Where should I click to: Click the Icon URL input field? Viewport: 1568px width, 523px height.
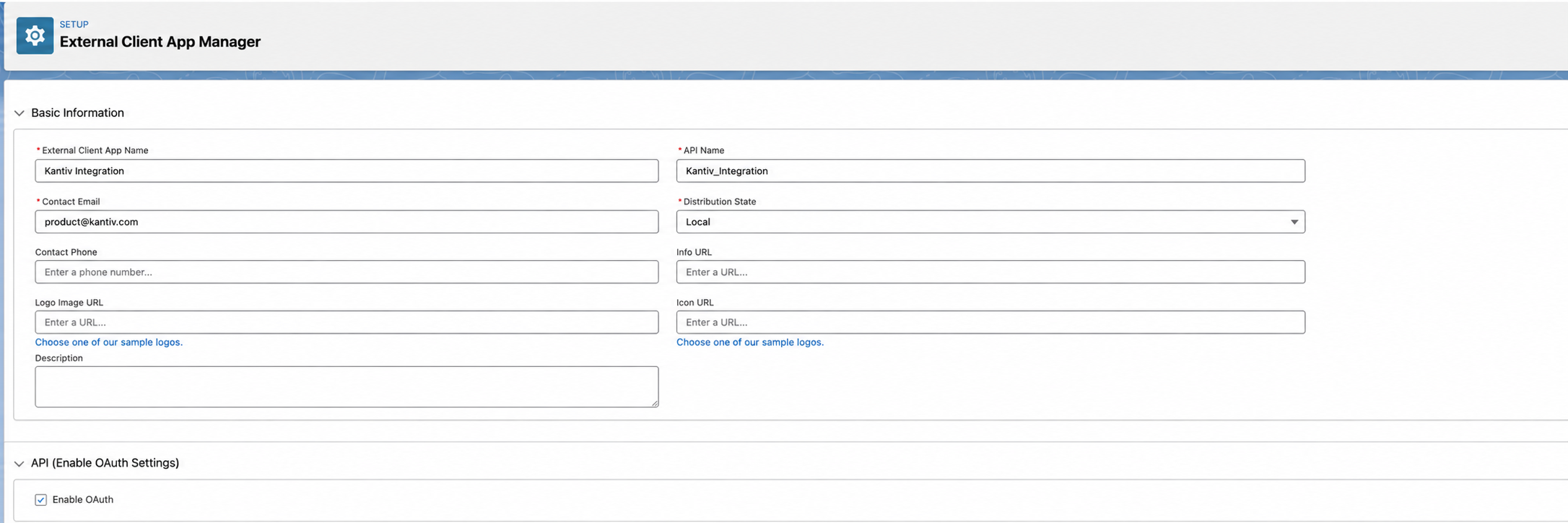point(990,322)
